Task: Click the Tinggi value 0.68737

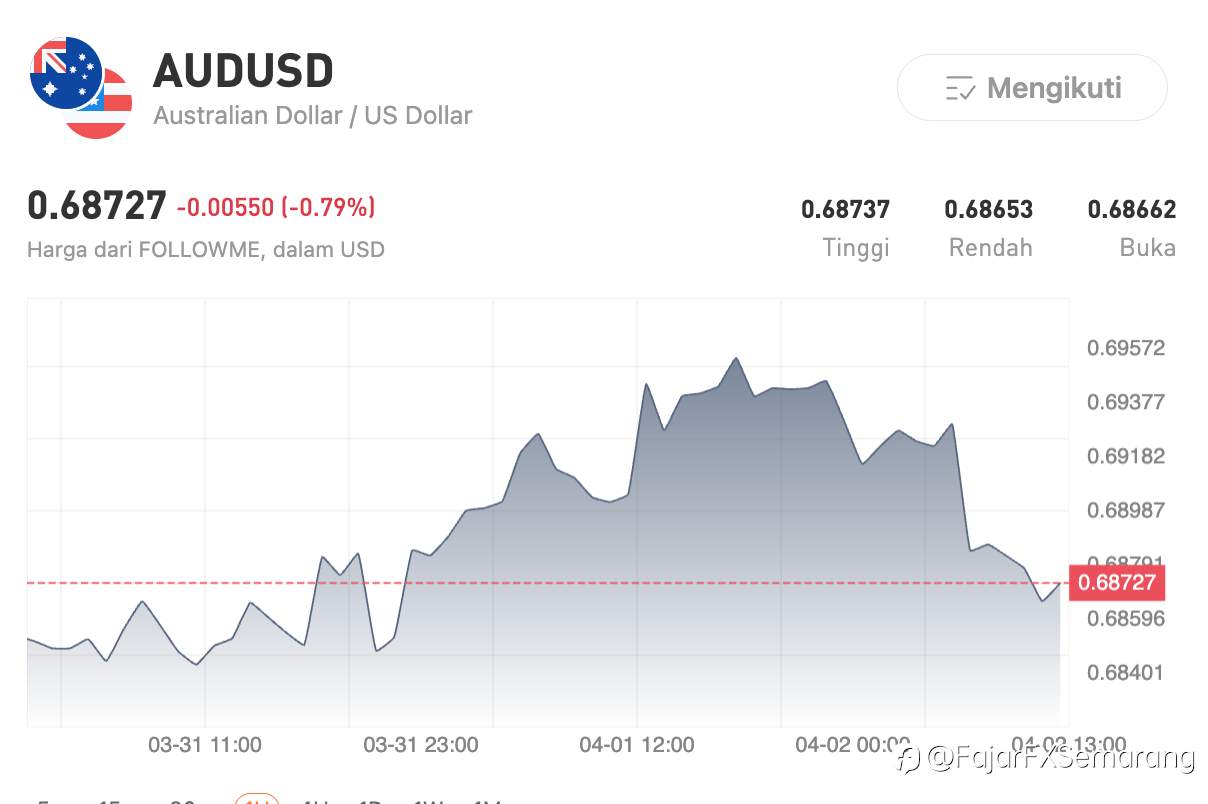Action: (x=845, y=210)
